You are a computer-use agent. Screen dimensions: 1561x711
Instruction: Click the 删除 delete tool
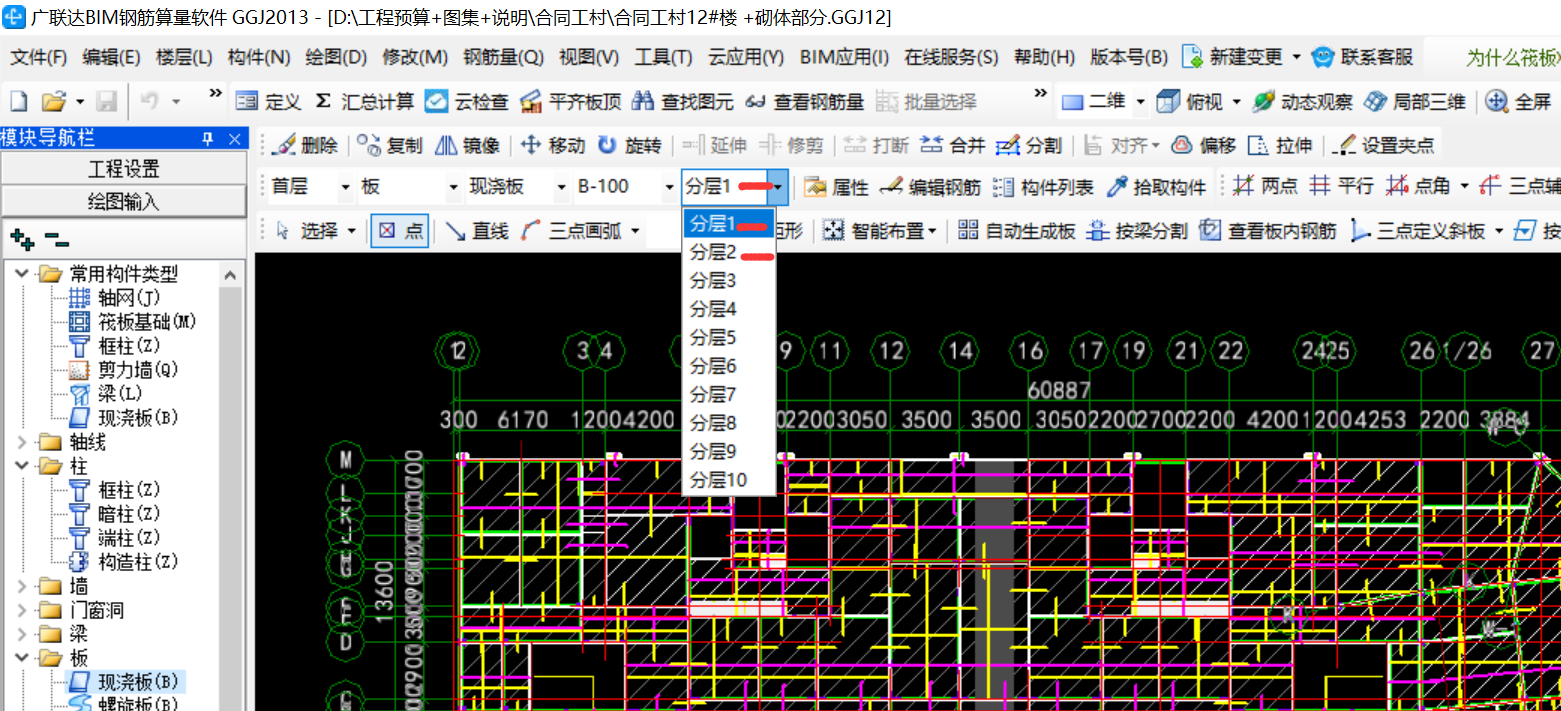point(306,145)
